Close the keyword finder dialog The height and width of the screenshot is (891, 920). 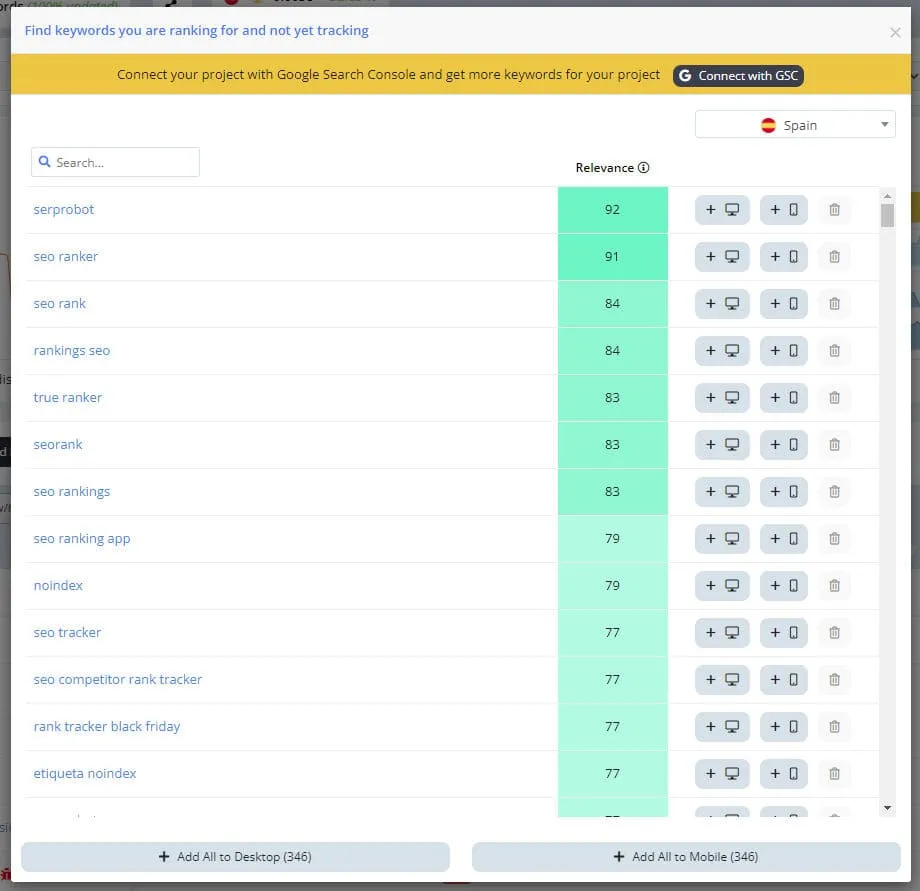[895, 32]
